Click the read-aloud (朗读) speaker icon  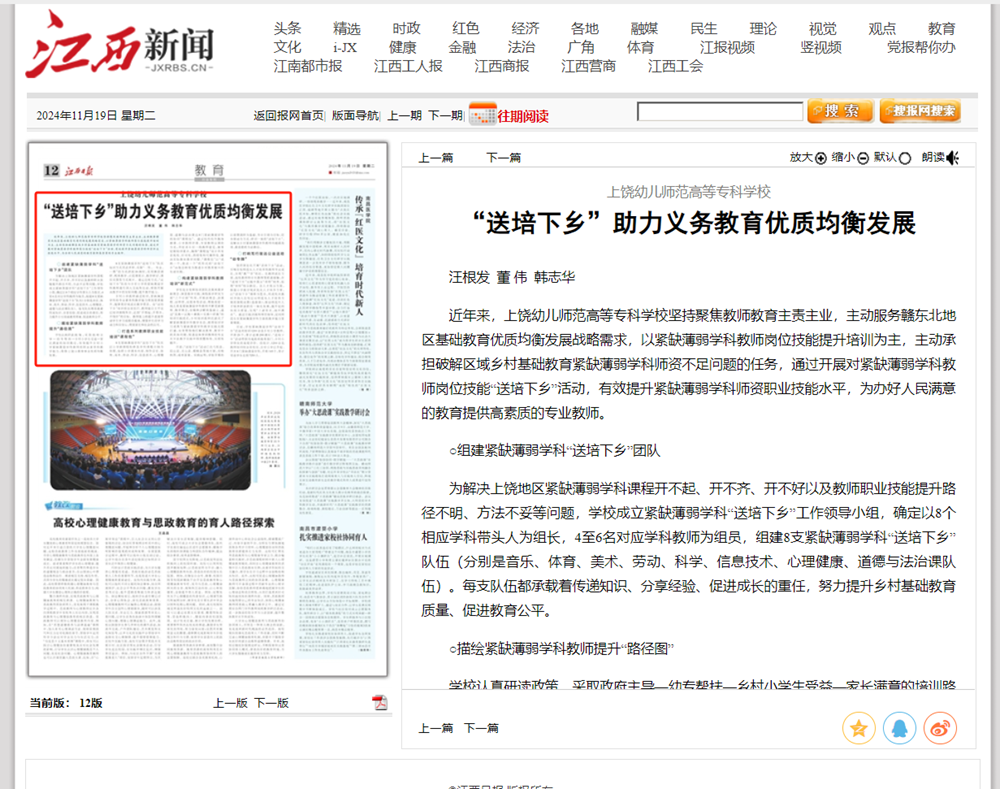coord(953,158)
